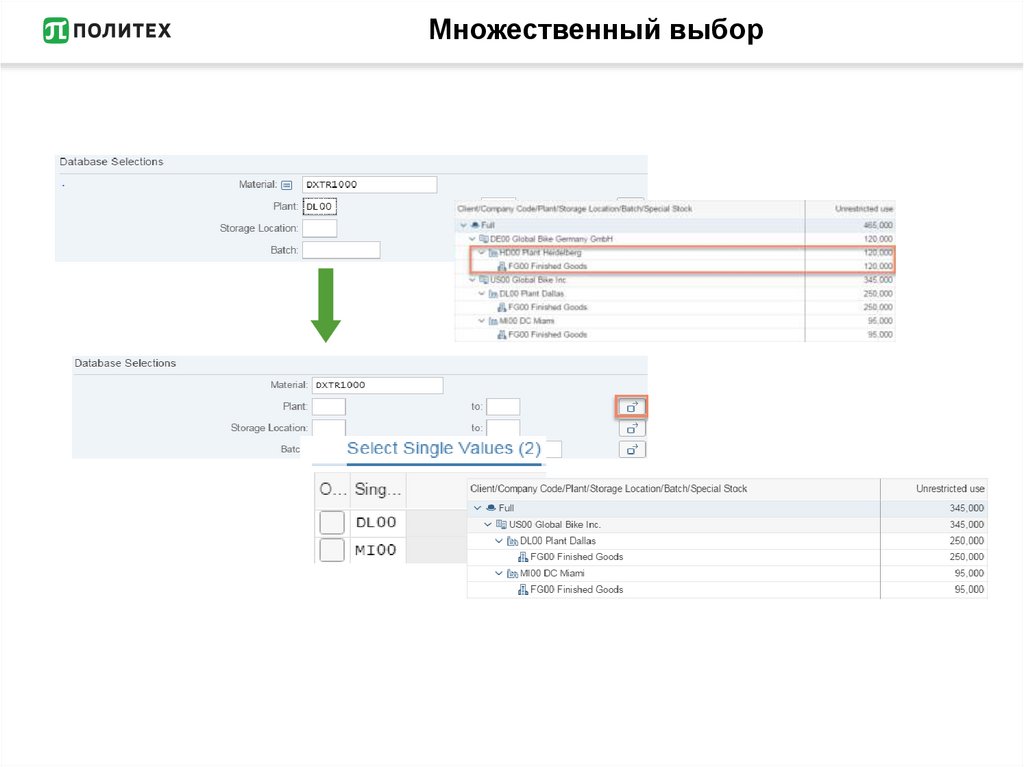This screenshot has height=767, width=1024.
Task: Open the Select Single Values (2) tab
Action: click(x=443, y=449)
